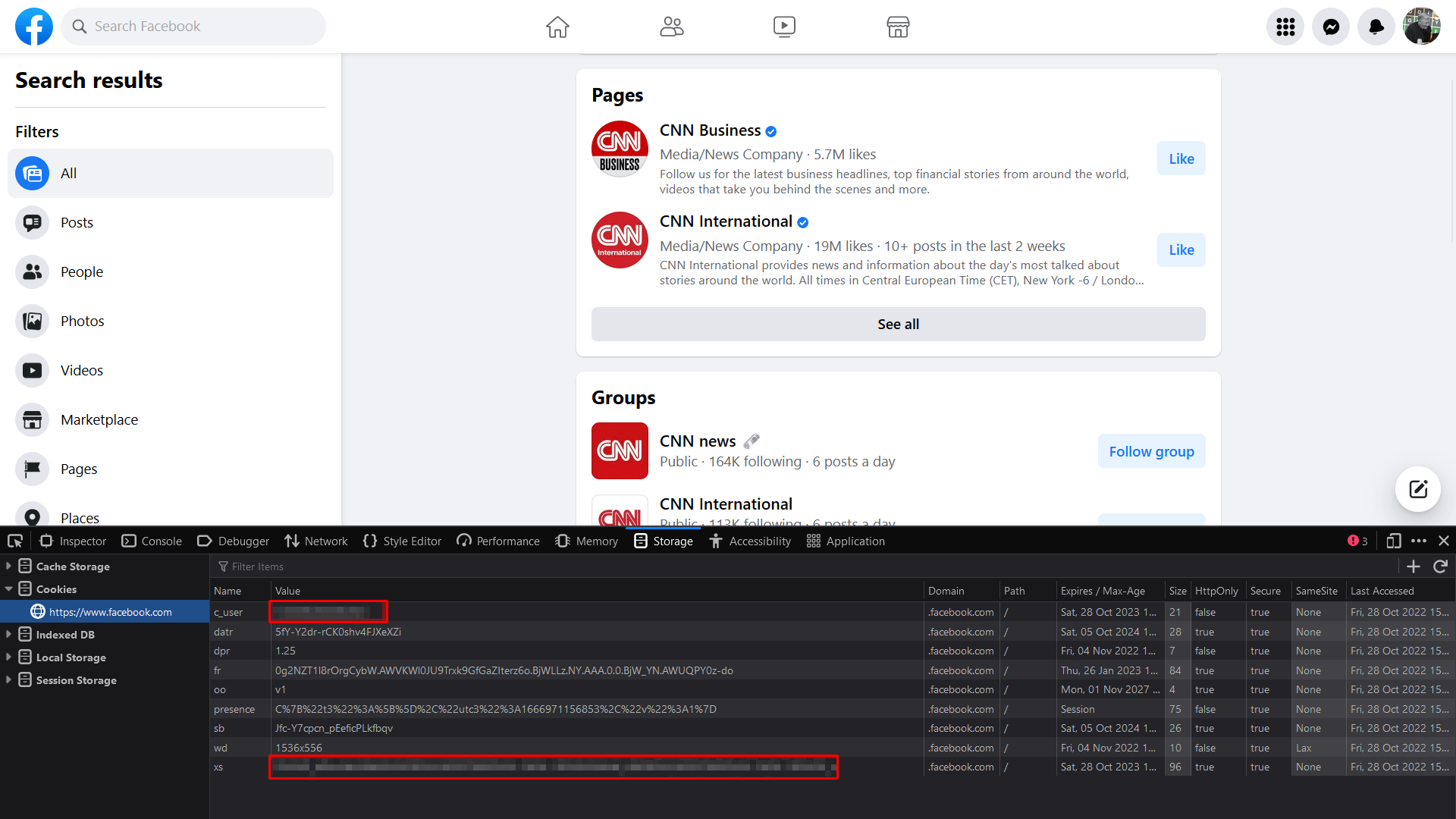
Task: Click Follow group on CNN news group
Action: coord(1151,450)
